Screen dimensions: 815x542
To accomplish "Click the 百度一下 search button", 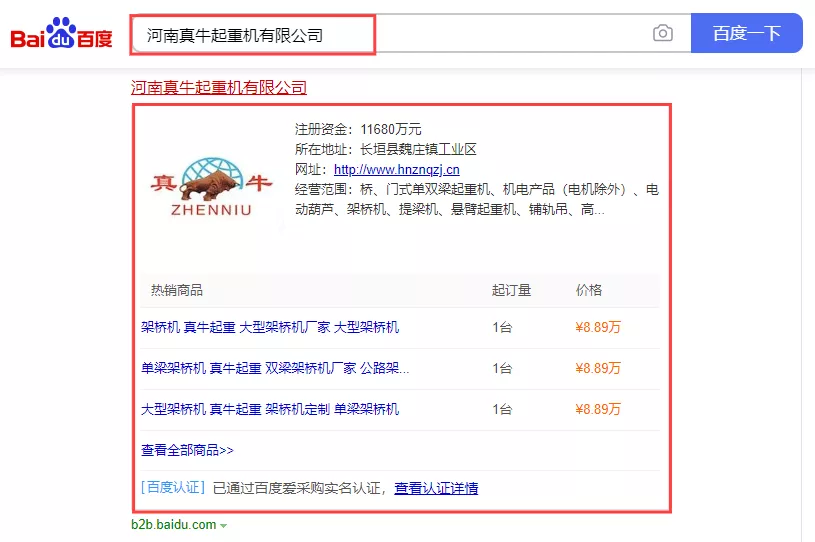I will (746, 33).
